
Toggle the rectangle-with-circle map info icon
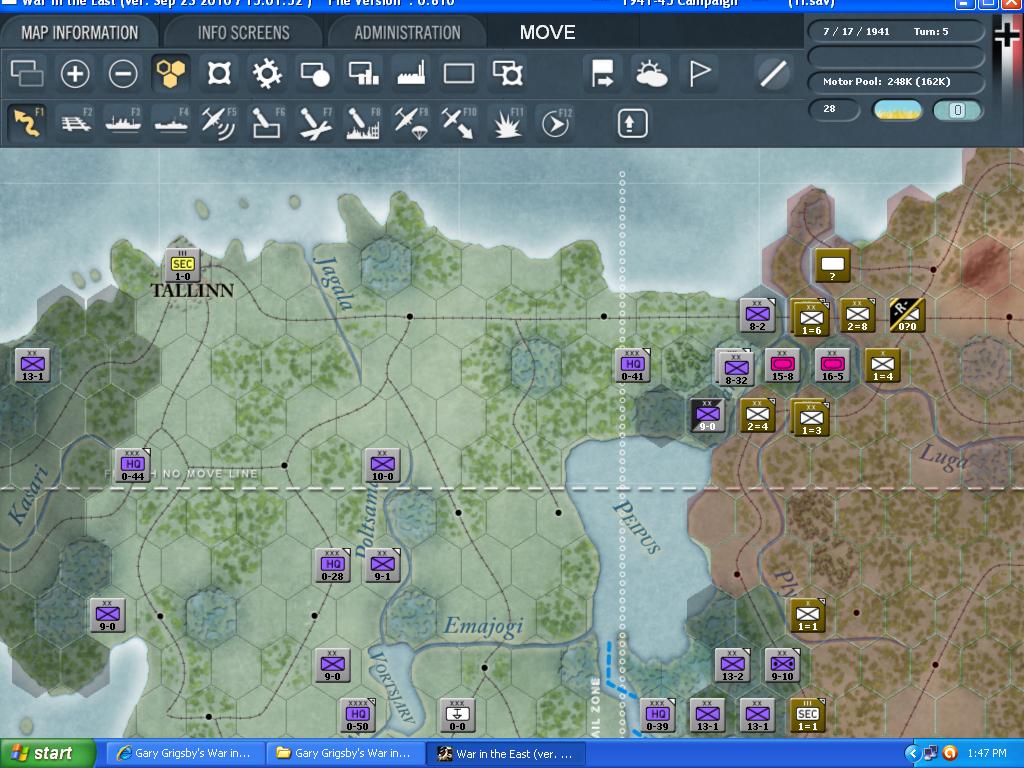coord(315,73)
